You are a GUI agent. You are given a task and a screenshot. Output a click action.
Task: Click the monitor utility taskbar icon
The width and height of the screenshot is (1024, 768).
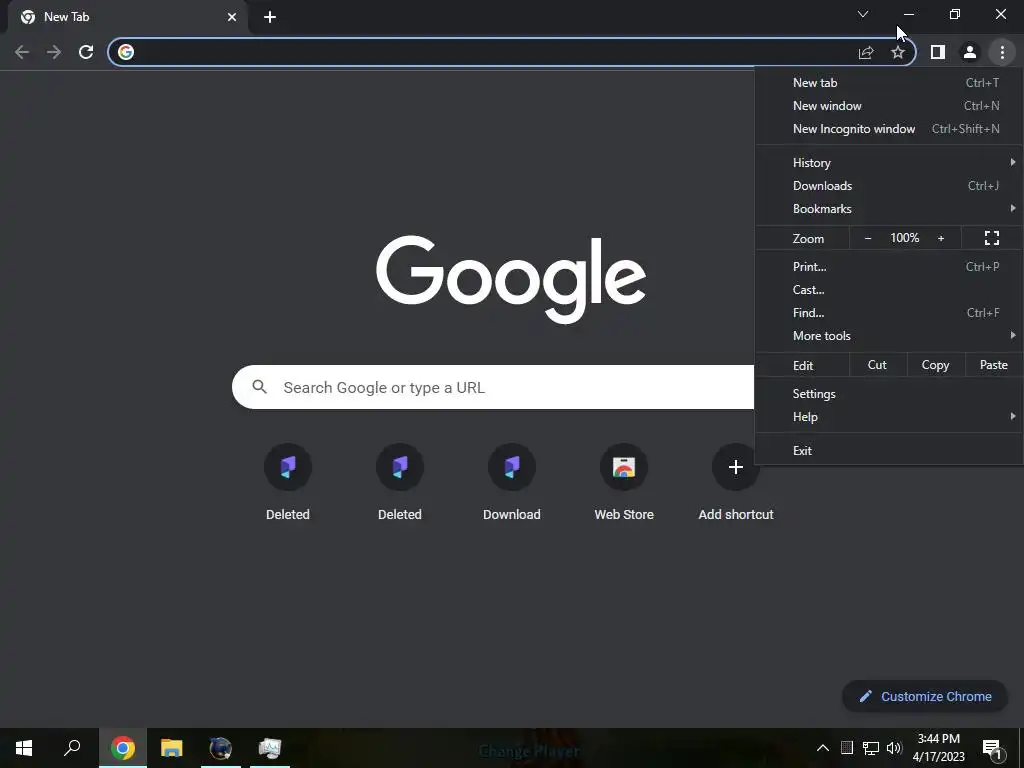pyautogui.click(x=270, y=748)
